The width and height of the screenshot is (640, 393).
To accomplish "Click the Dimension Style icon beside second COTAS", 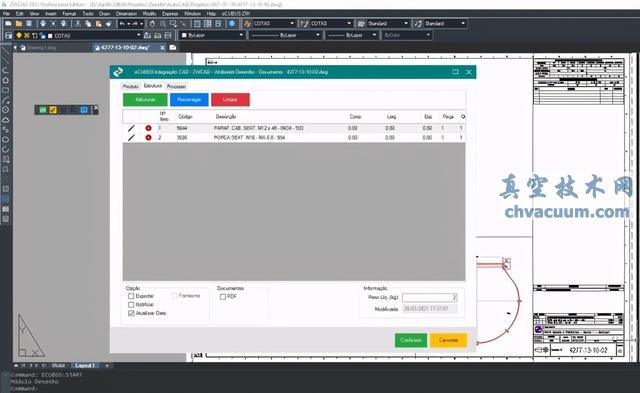I will coord(304,24).
